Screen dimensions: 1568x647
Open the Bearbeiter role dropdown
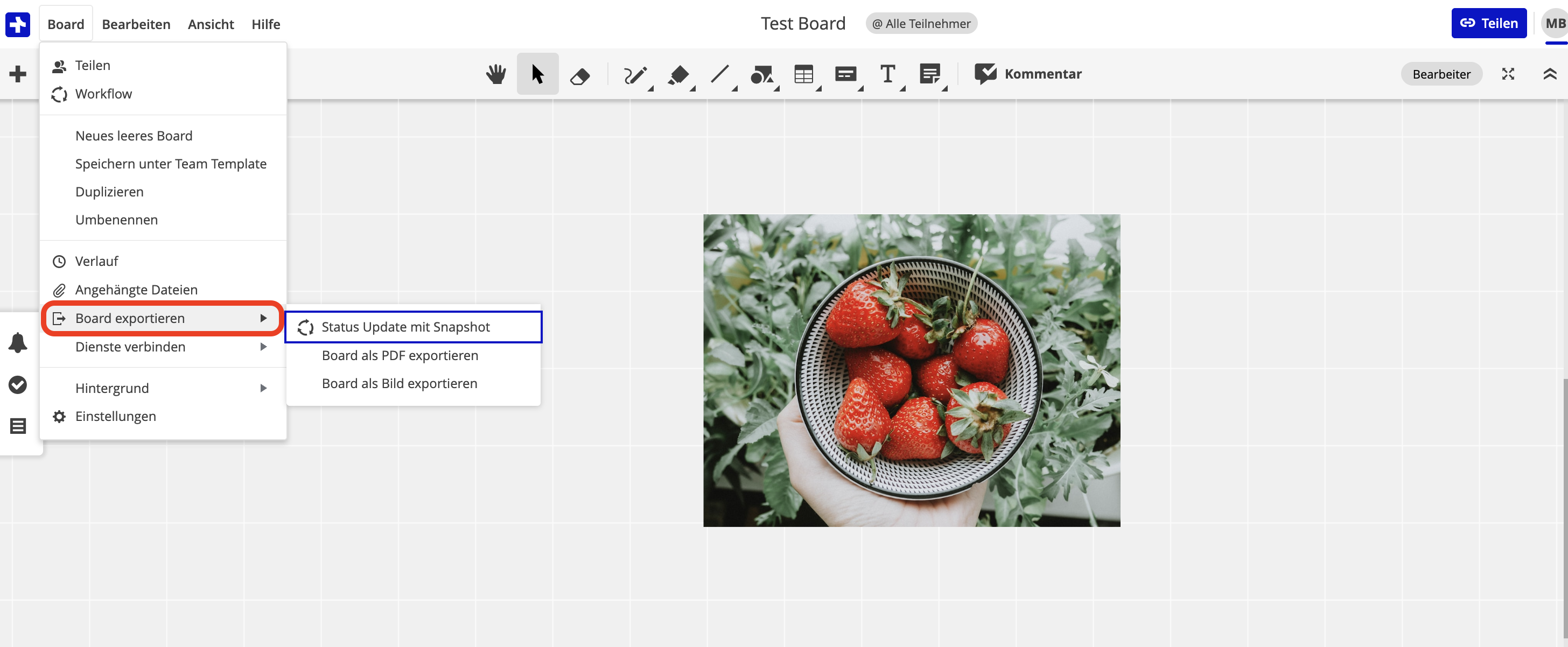(x=1441, y=74)
